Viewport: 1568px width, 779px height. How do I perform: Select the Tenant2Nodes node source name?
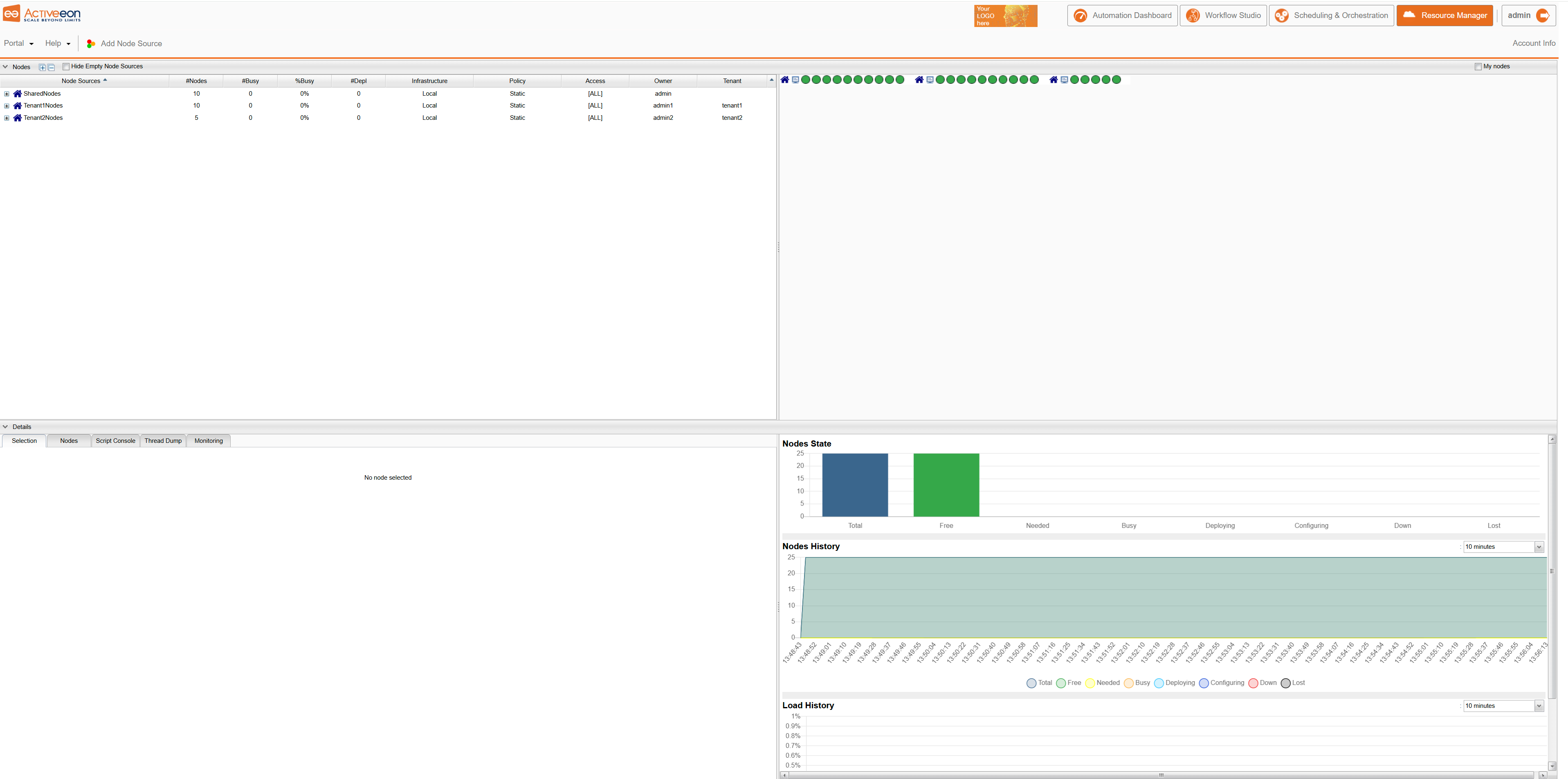pyautogui.click(x=43, y=118)
